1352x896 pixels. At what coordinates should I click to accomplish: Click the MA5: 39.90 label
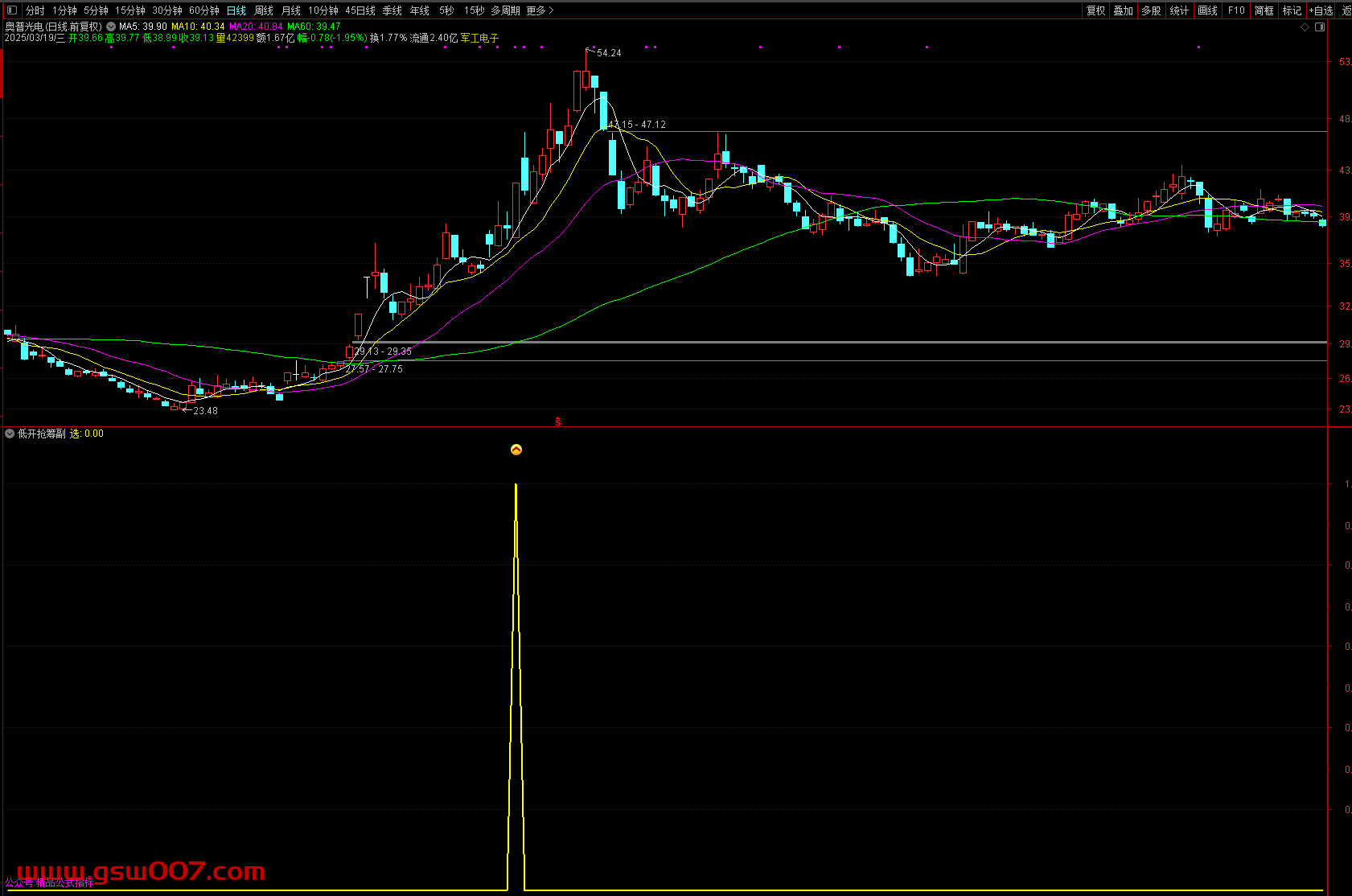click(143, 27)
